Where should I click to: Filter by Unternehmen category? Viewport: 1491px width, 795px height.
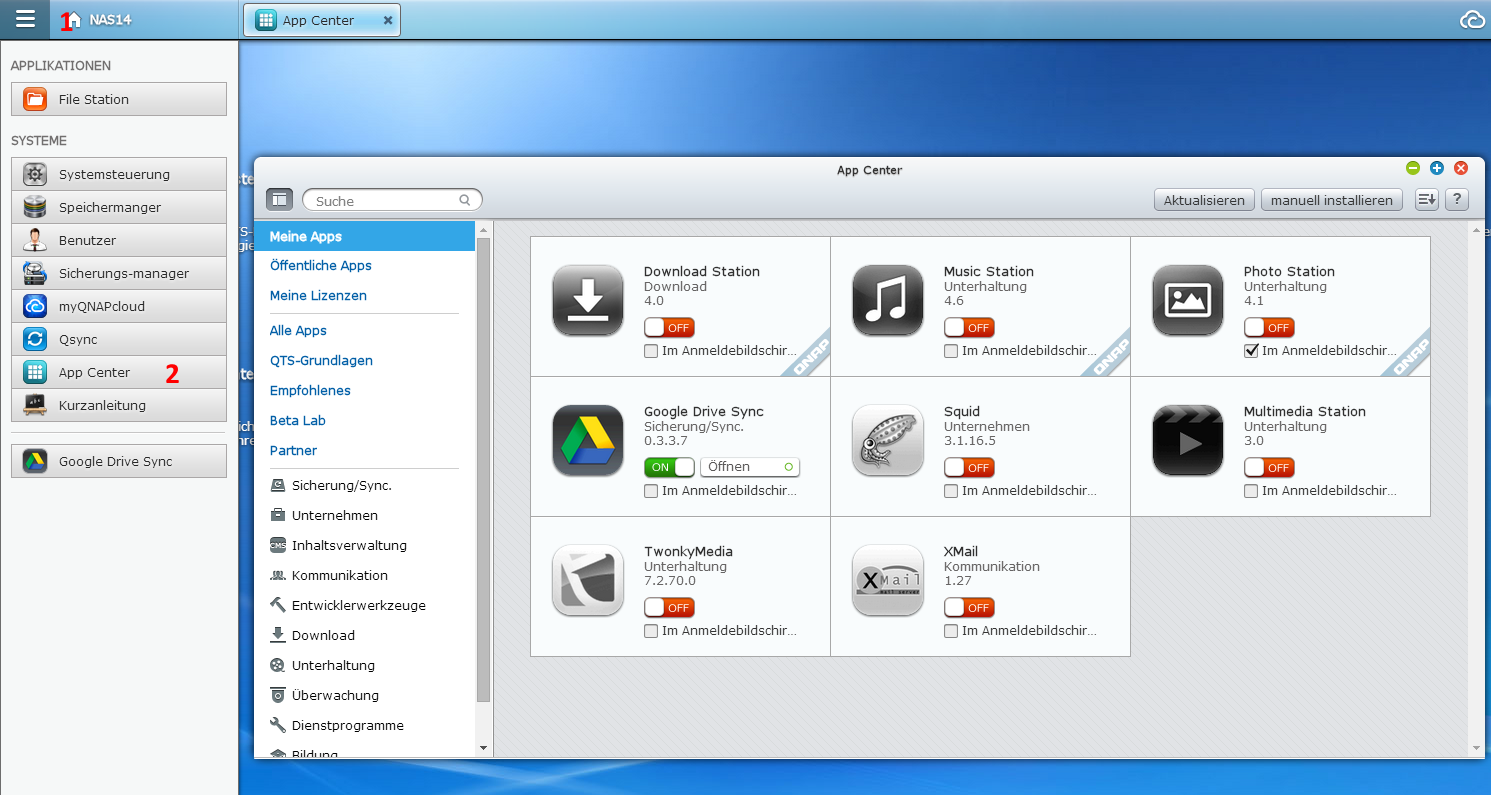click(324, 516)
